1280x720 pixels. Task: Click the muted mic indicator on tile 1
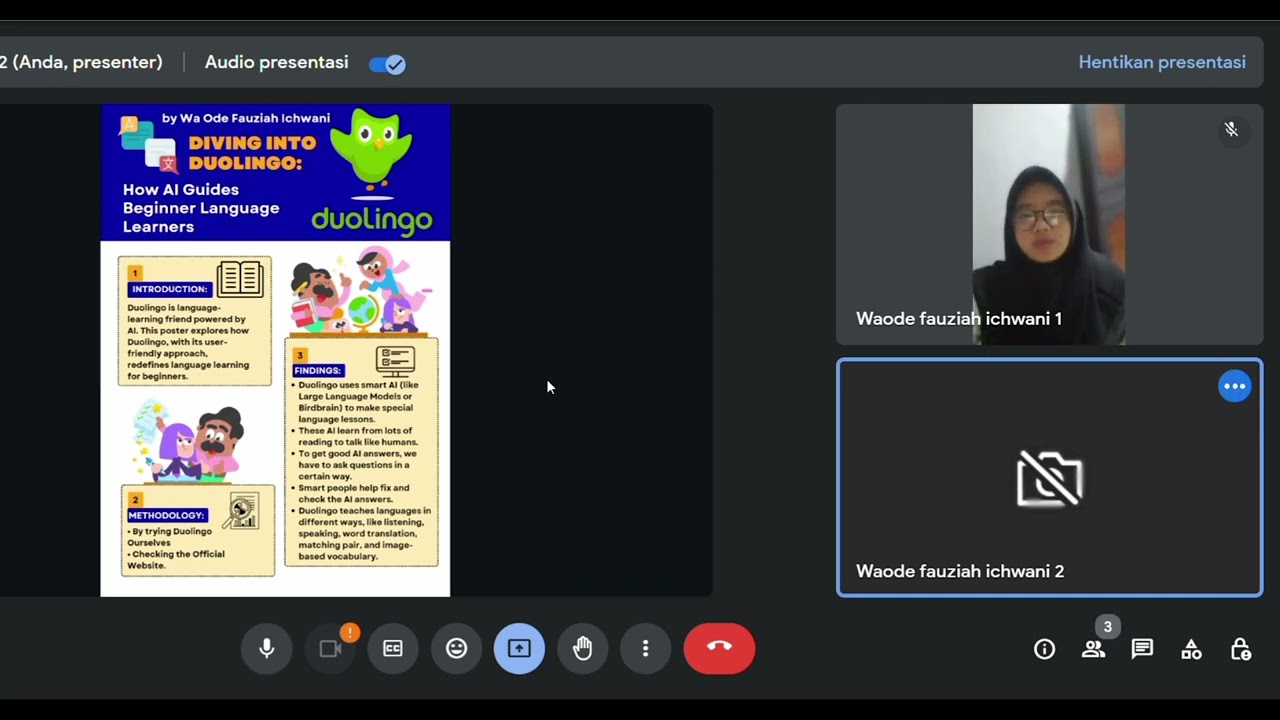point(1231,129)
